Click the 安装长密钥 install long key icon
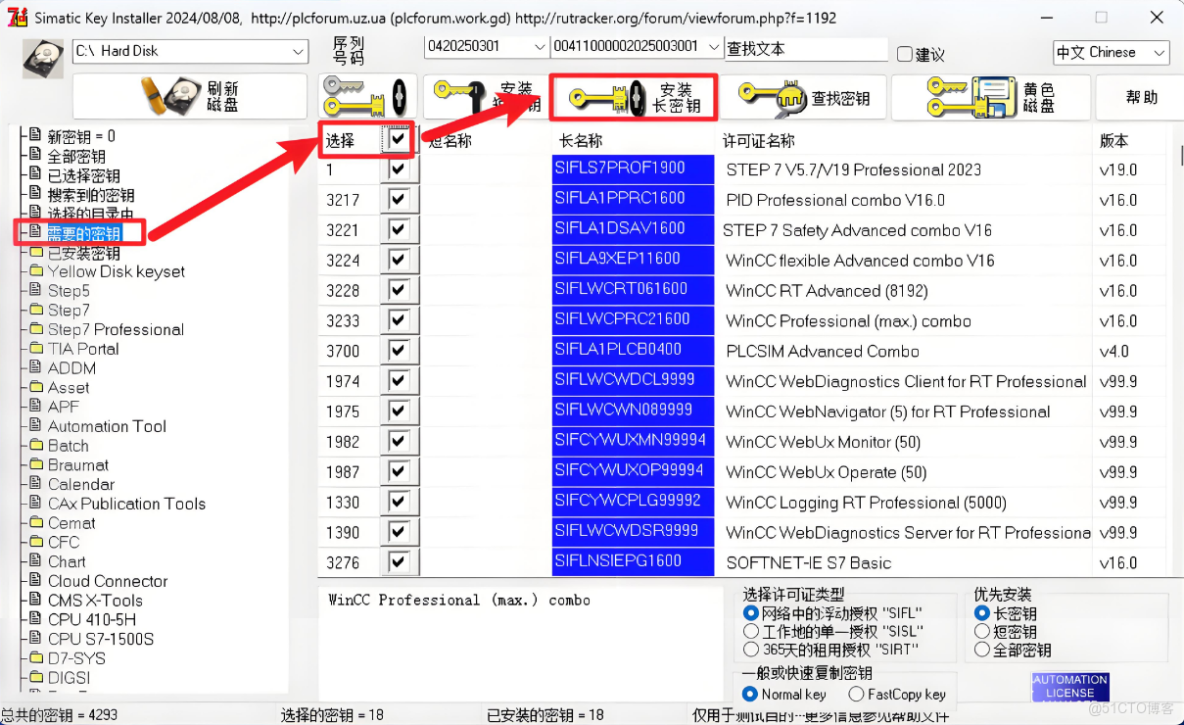This screenshot has height=725, width=1184. point(632,96)
